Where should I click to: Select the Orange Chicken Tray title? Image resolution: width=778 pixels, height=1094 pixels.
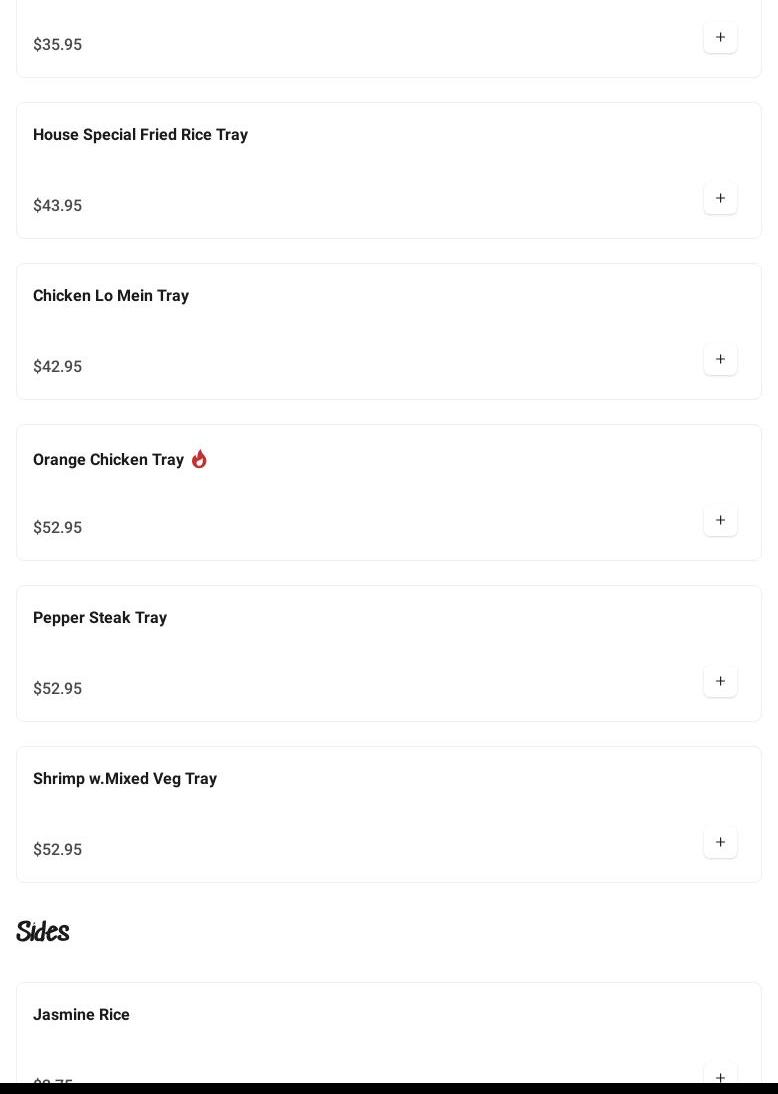pos(108,460)
